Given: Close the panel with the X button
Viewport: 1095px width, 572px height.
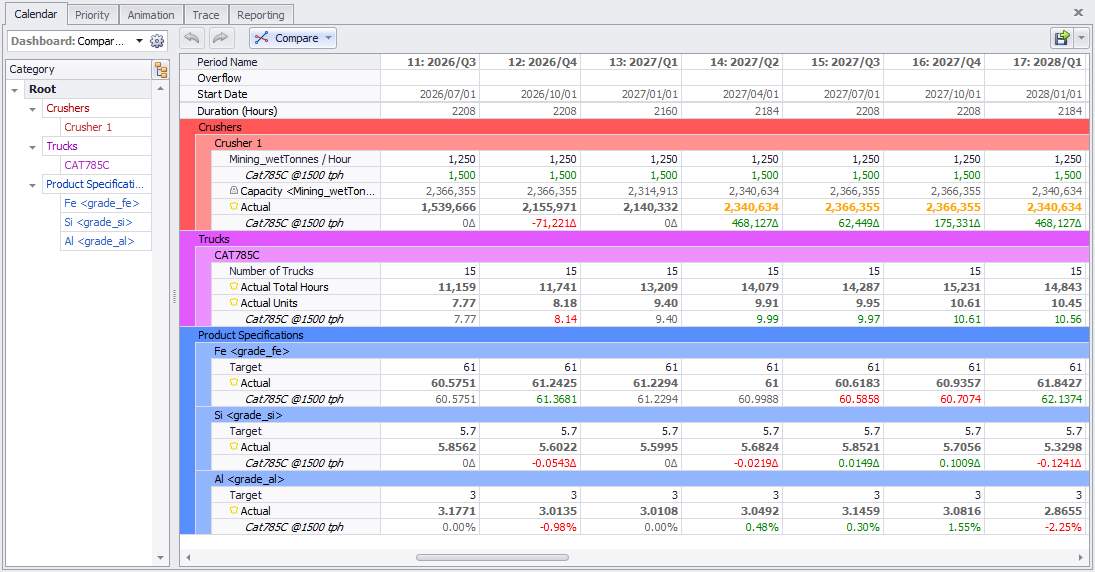Looking at the screenshot, I should pos(1078,12).
